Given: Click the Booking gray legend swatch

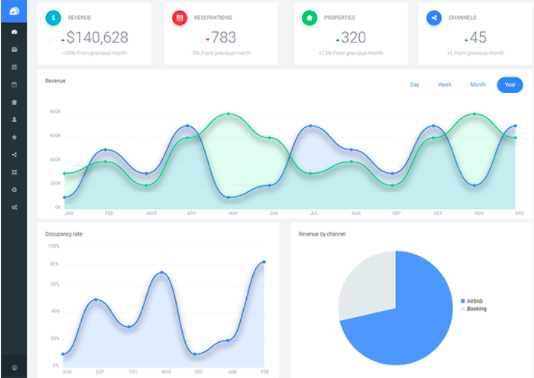Looking at the screenshot, I should (463, 309).
